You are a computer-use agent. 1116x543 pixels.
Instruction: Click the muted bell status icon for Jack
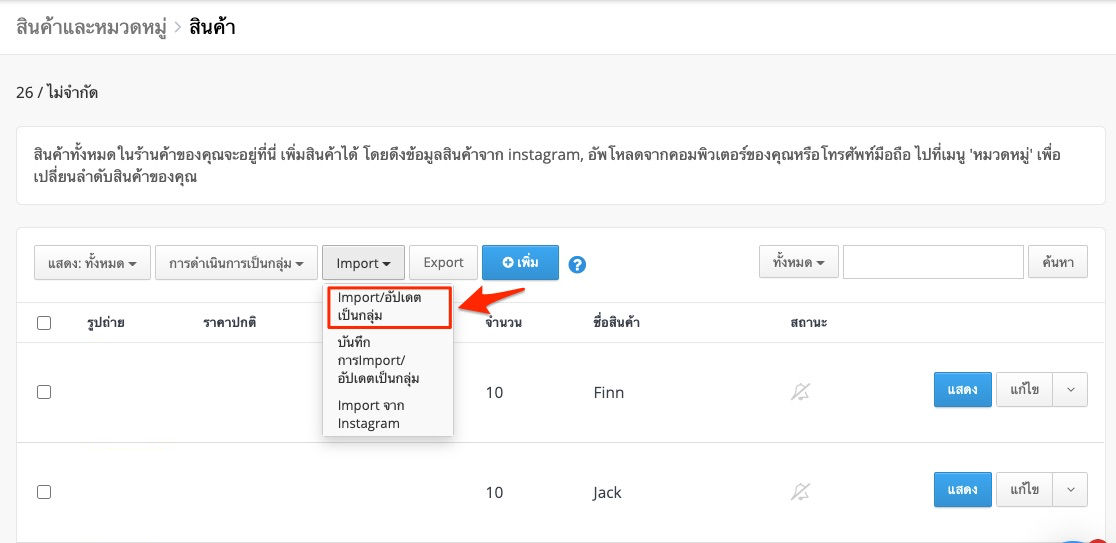[801, 492]
